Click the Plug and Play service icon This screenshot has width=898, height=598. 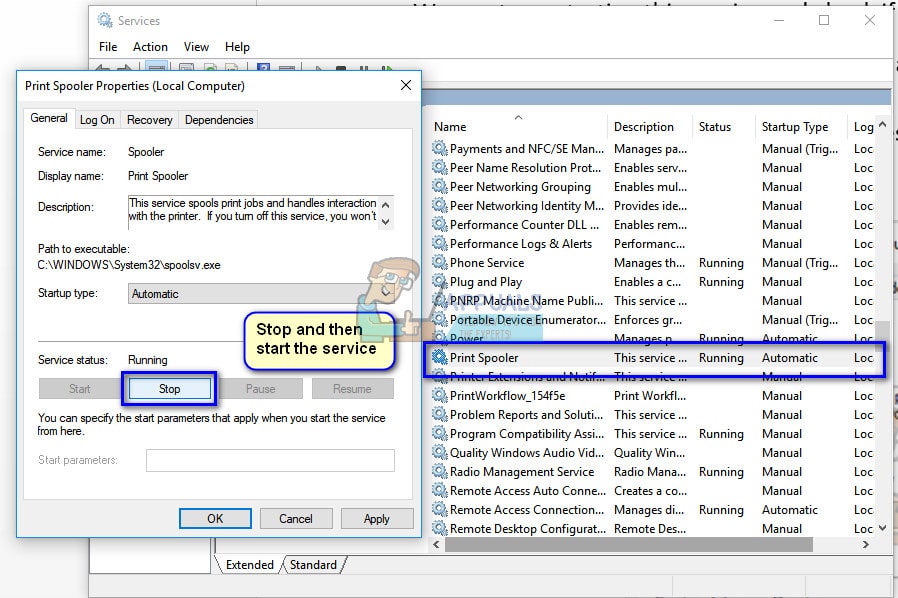pyautogui.click(x=439, y=282)
